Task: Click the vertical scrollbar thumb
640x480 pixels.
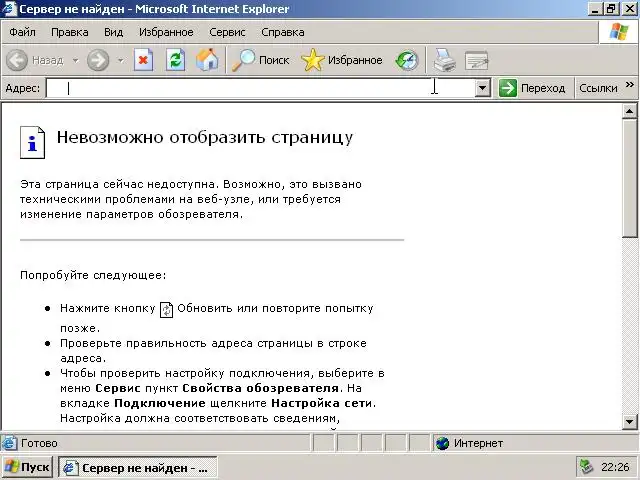Action: pyautogui.click(x=629, y=178)
